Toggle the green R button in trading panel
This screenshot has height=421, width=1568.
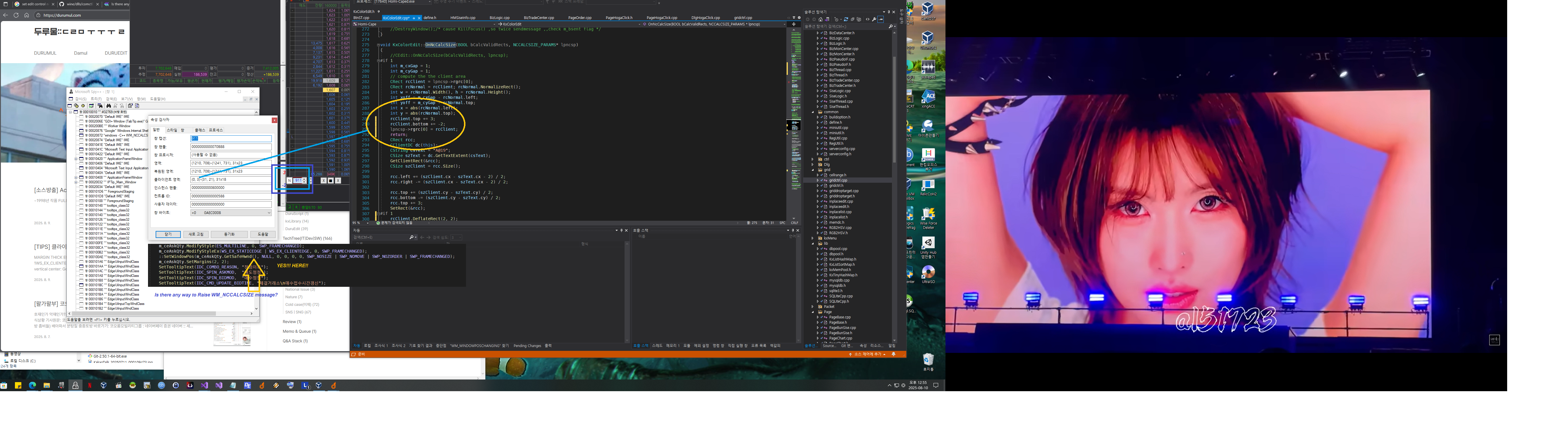point(296,208)
